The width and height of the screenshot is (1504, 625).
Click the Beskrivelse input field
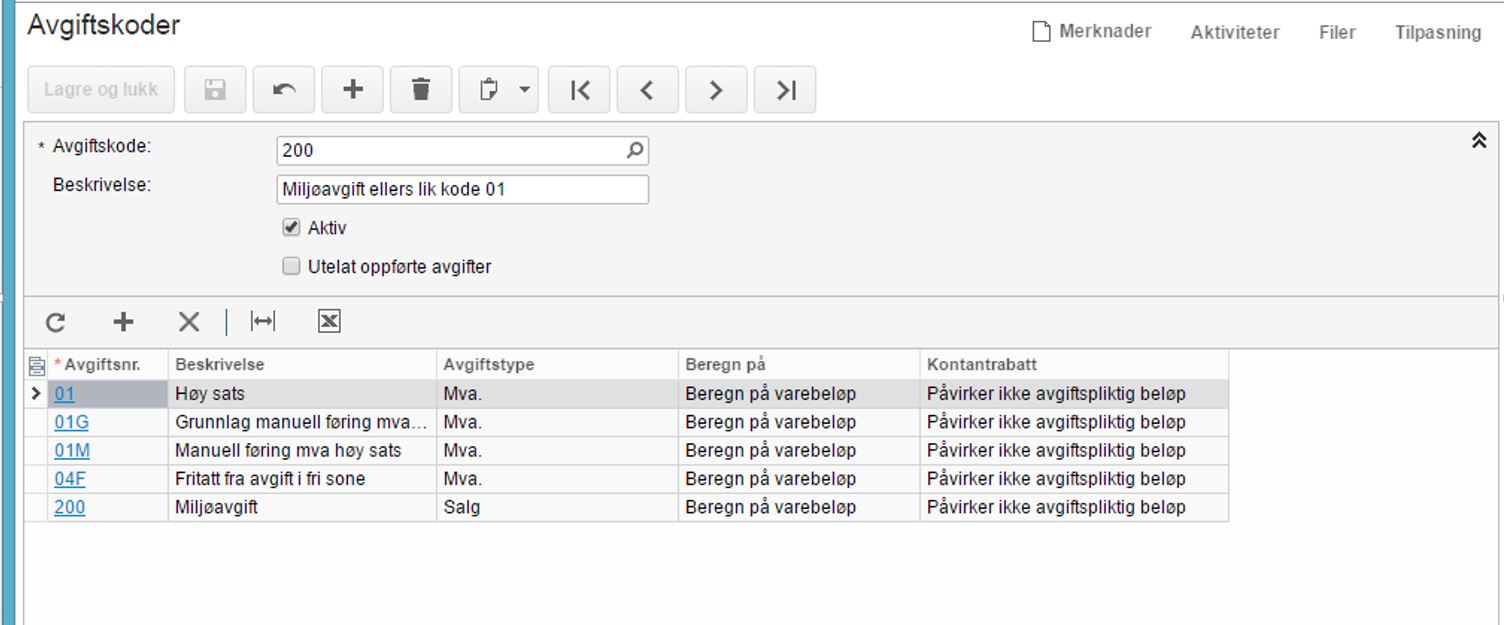tap(462, 189)
